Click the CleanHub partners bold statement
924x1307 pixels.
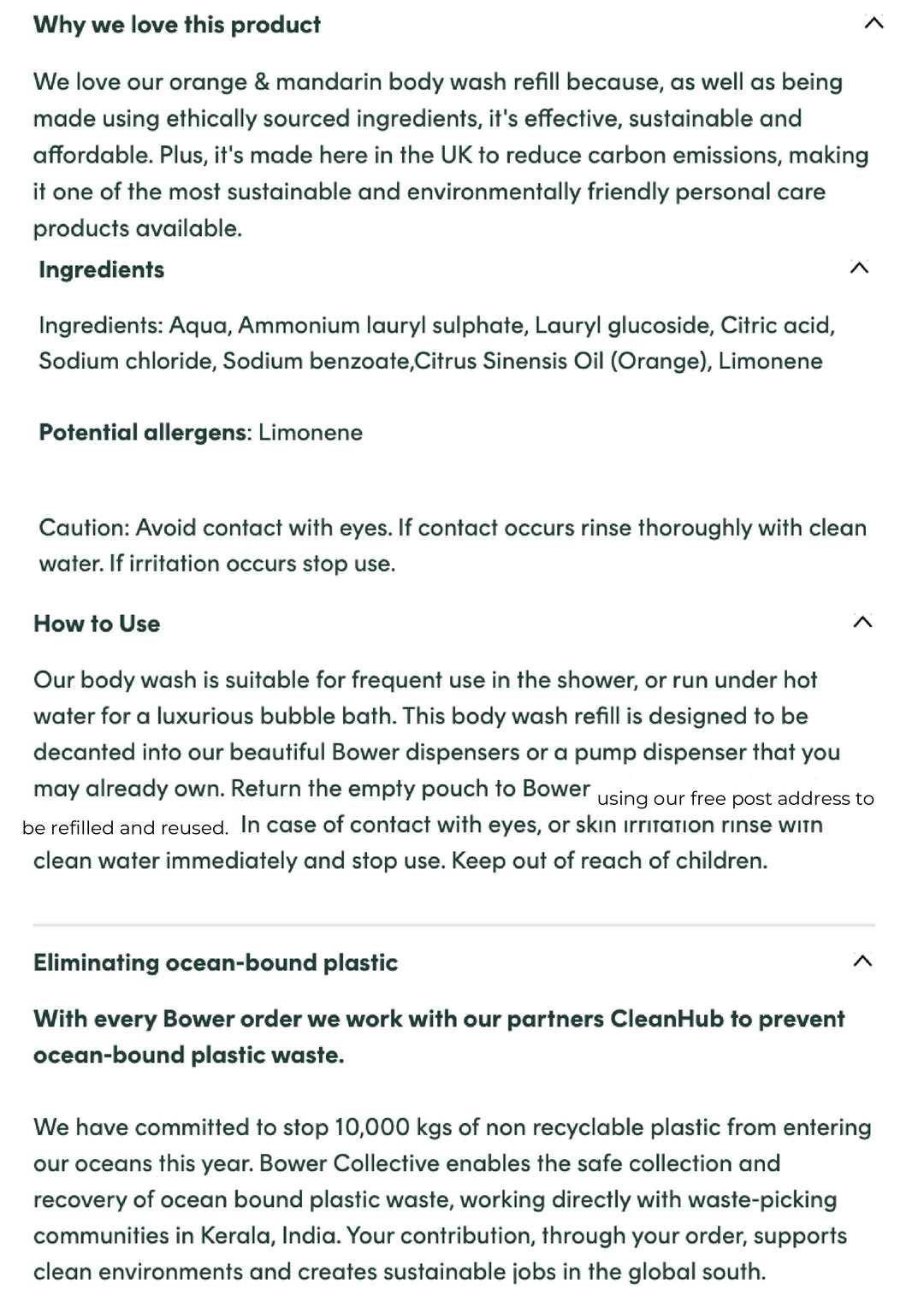coord(439,1037)
